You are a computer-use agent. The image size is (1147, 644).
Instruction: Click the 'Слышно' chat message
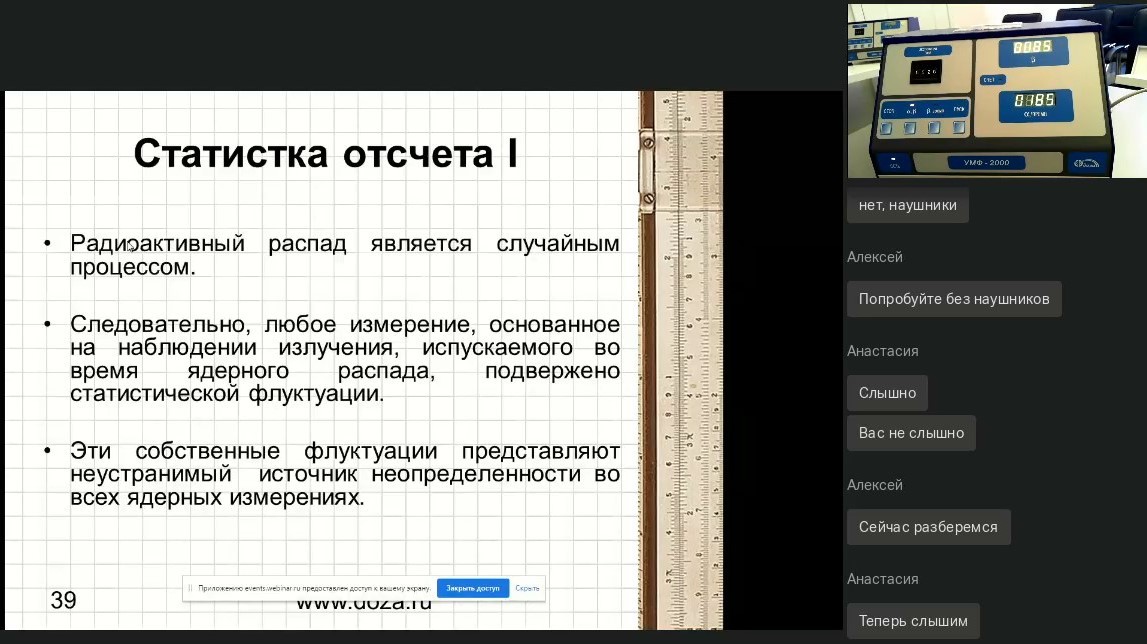(x=887, y=393)
